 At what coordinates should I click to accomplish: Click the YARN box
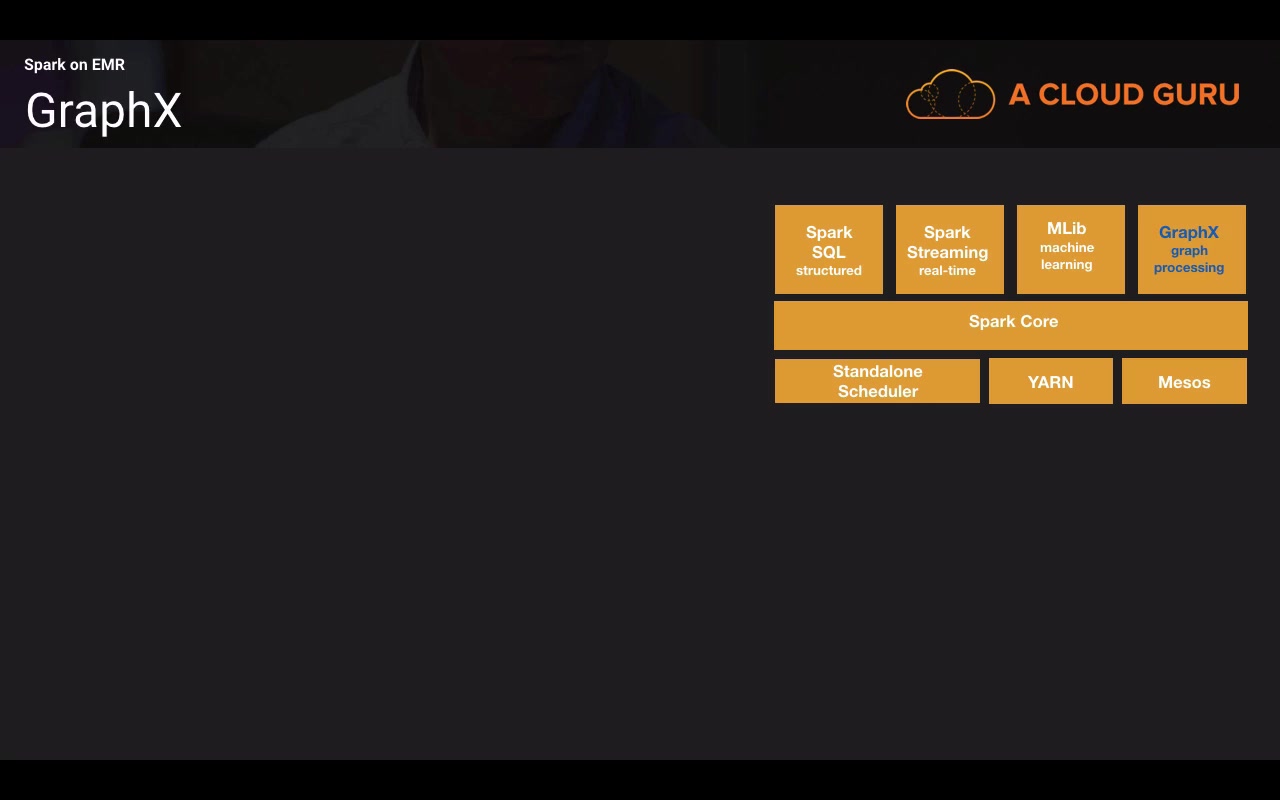coord(1051,381)
